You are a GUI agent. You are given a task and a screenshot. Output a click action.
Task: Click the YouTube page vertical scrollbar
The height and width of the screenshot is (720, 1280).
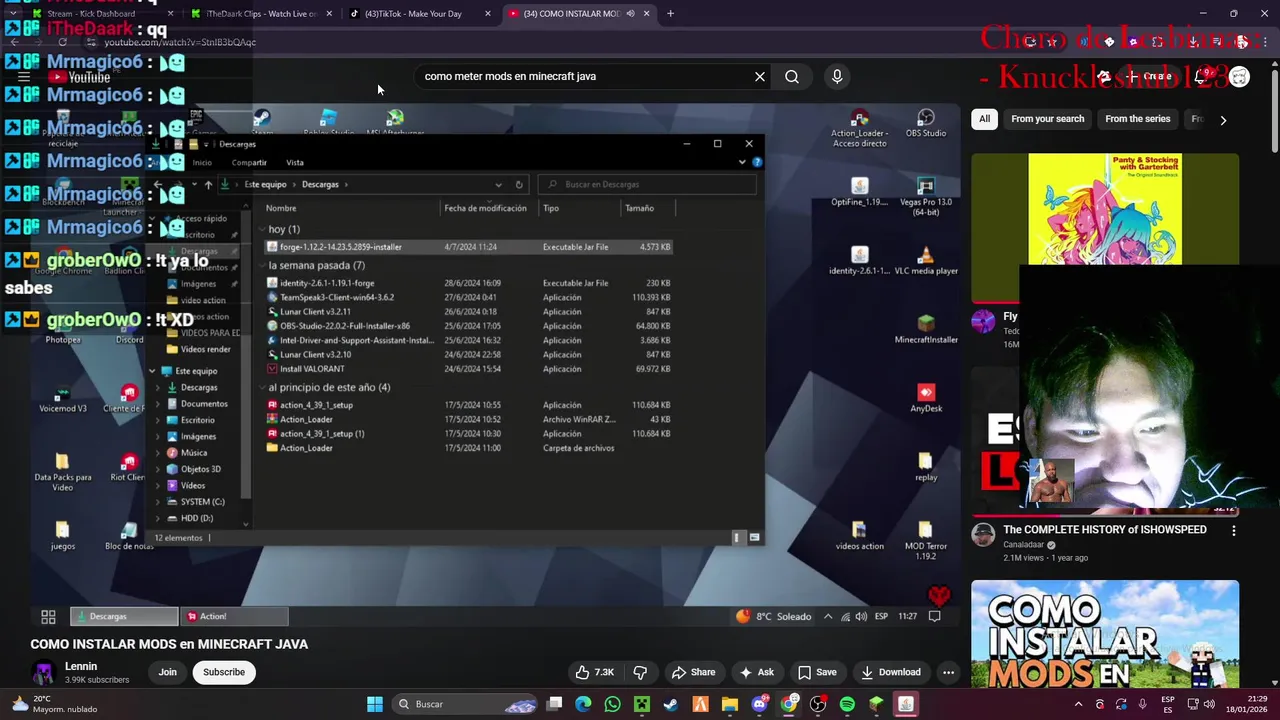tap(1274, 110)
